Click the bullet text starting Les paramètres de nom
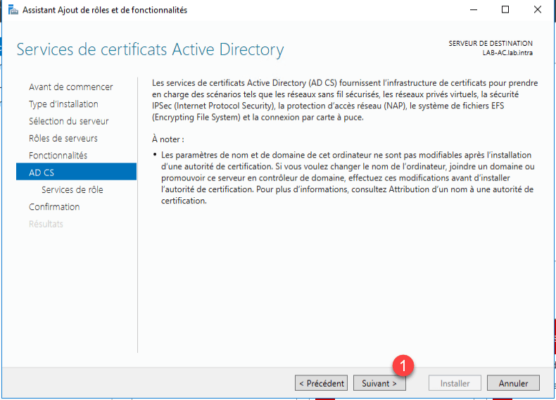The height and width of the screenshot is (400, 556). [348, 178]
